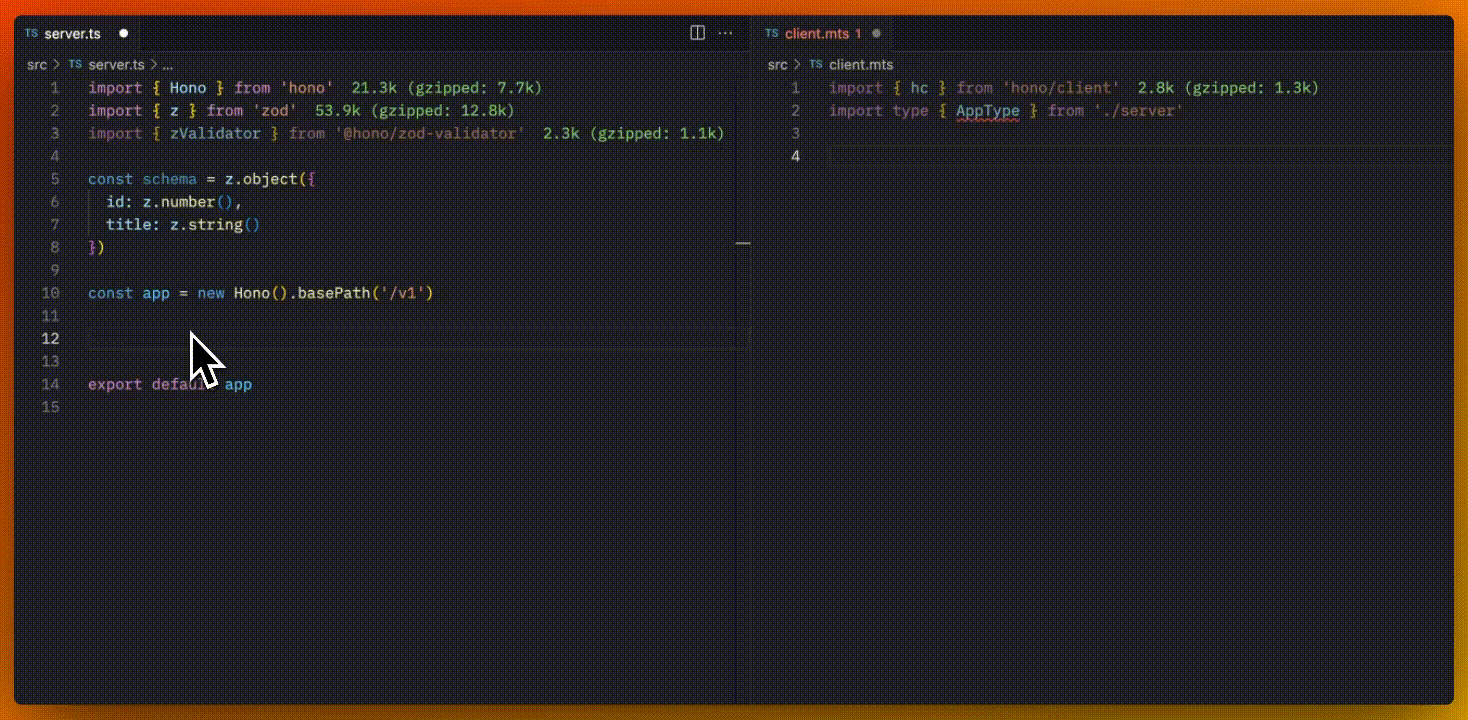The image size is (1468, 720).
Task: Click the minimap slider marker in left editor
Action: click(x=743, y=243)
